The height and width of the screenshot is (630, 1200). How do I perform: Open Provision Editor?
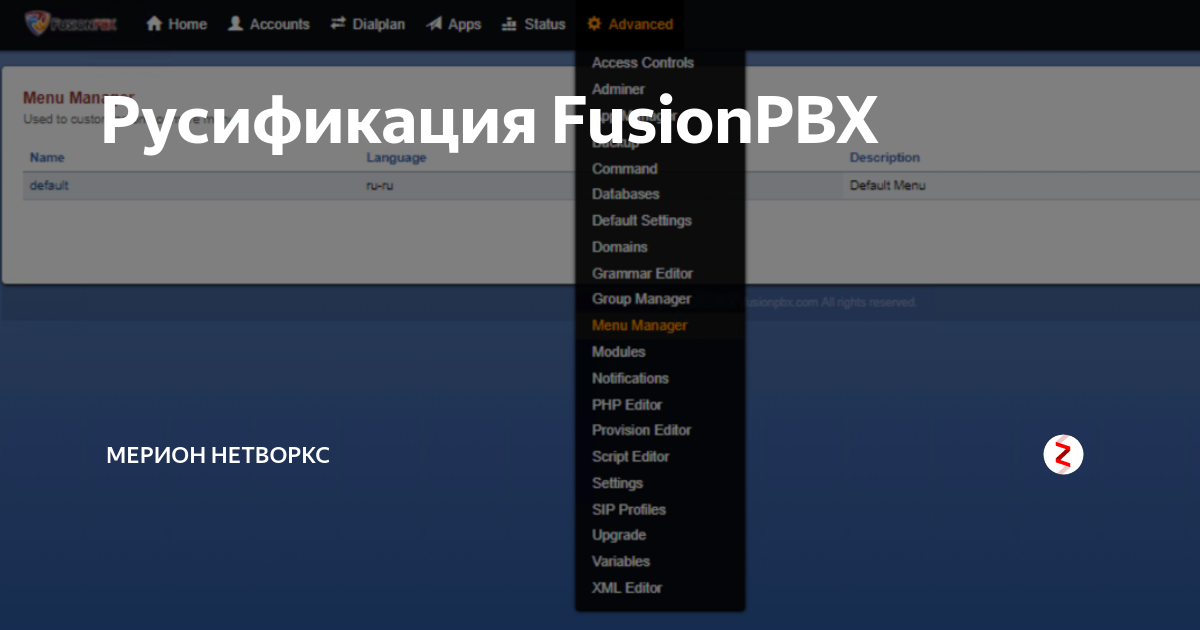(641, 430)
